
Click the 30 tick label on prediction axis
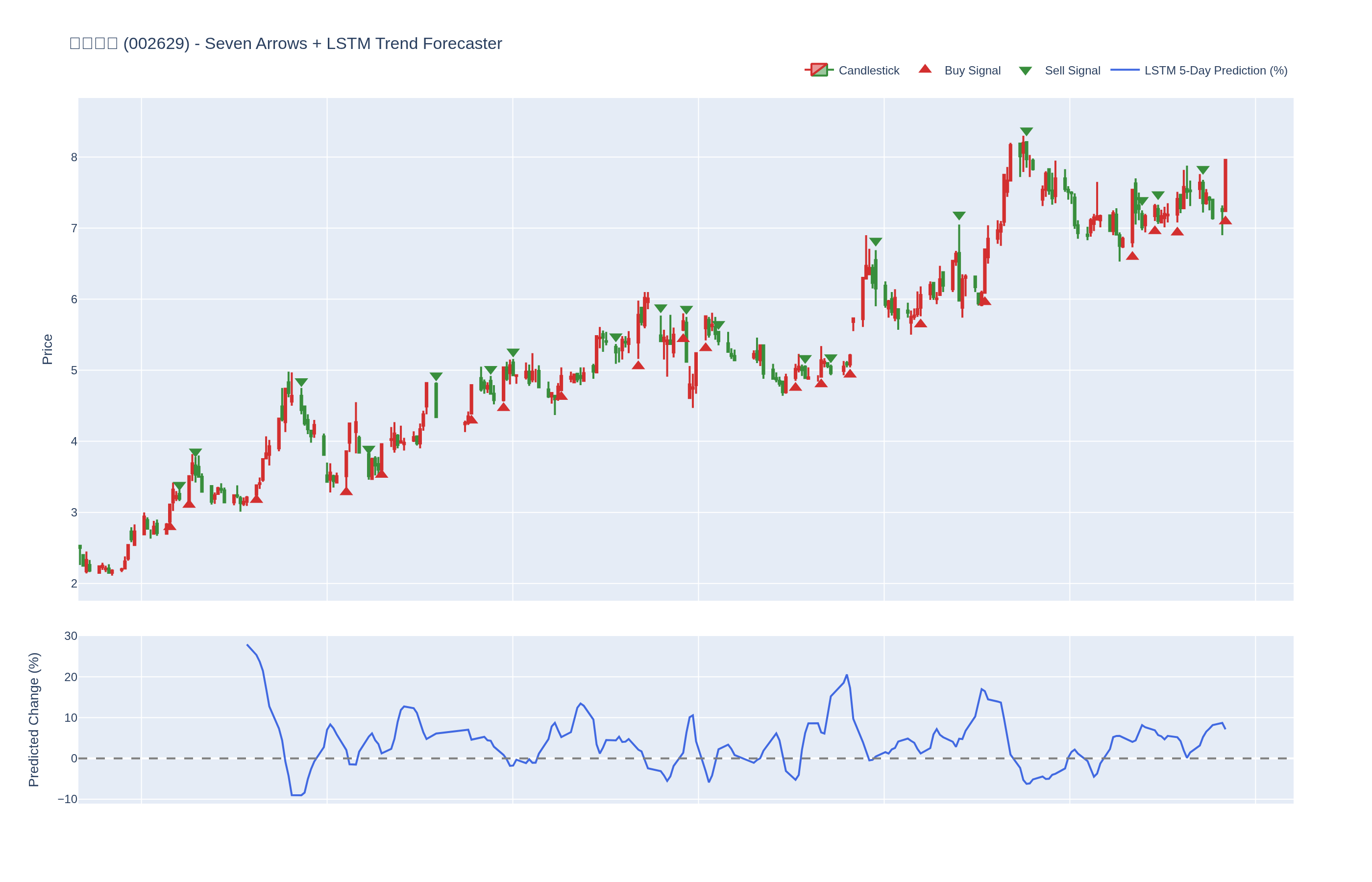pyautogui.click(x=71, y=637)
